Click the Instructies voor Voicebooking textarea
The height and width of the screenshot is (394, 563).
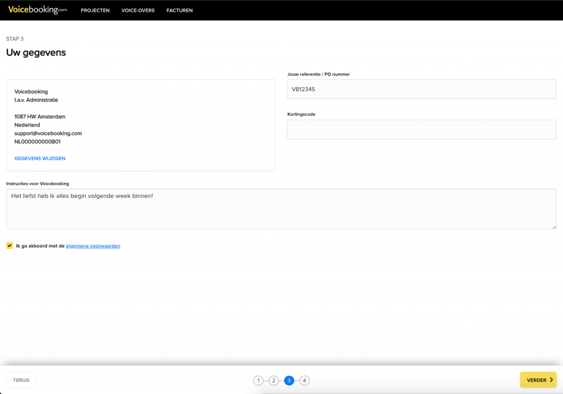pyautogui.click(x=281, y=209)
